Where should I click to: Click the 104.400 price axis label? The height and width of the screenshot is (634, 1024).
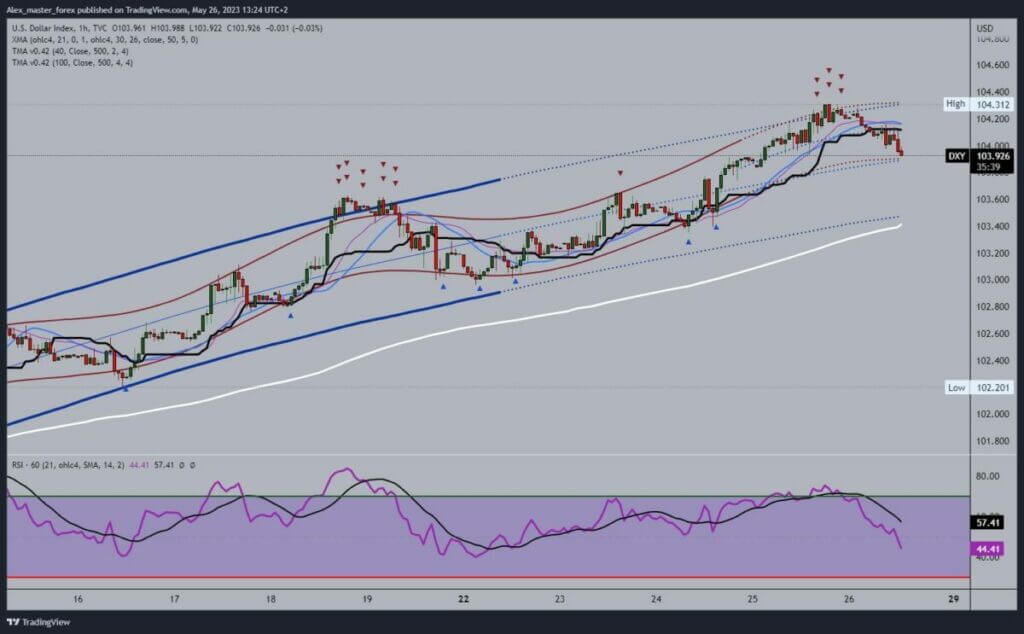(992, 91)
